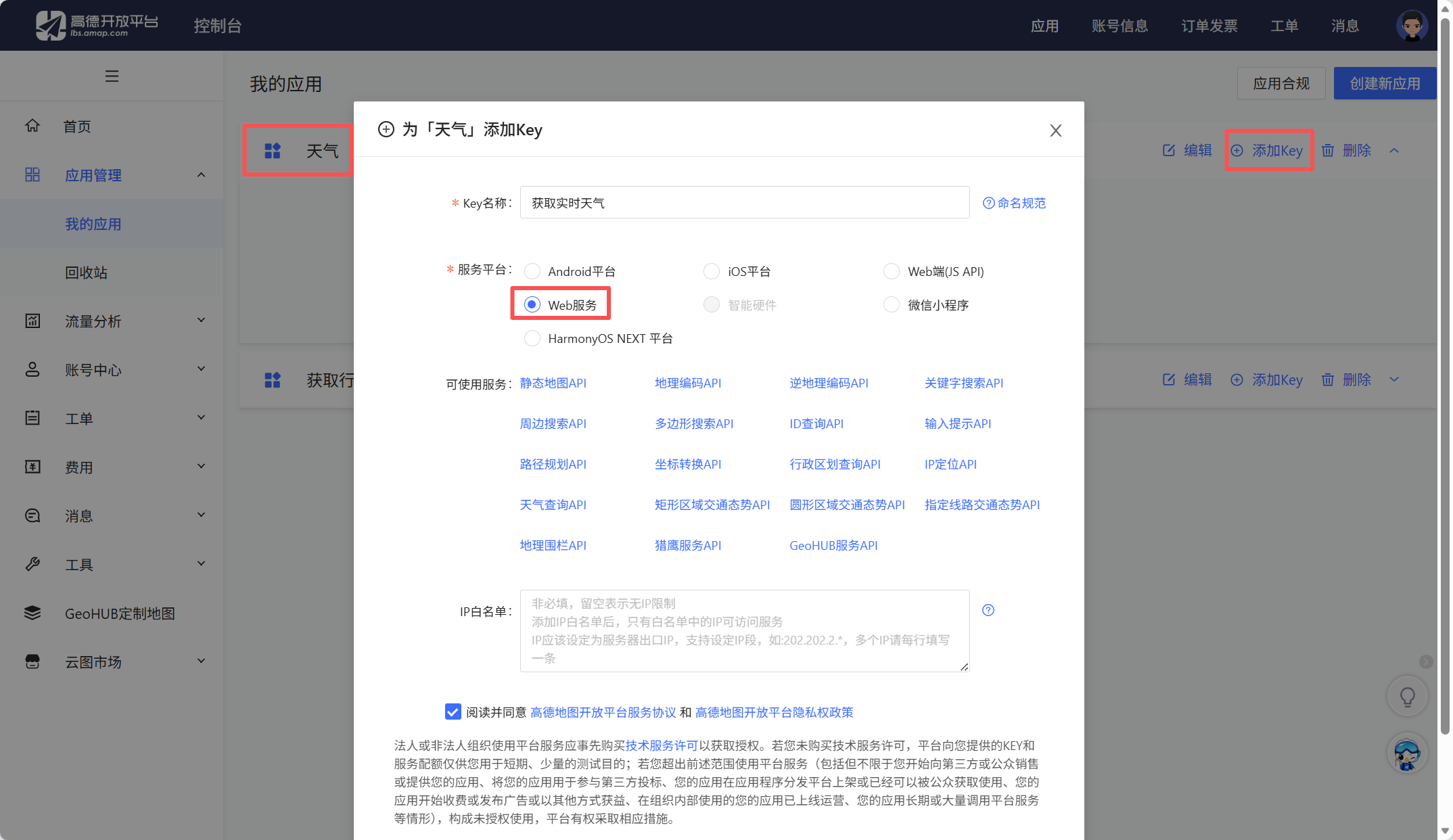This screenshot has width=1453, height=840.
Task: Click the lightbulb feedback icon
Action: tap(1407, 697)
